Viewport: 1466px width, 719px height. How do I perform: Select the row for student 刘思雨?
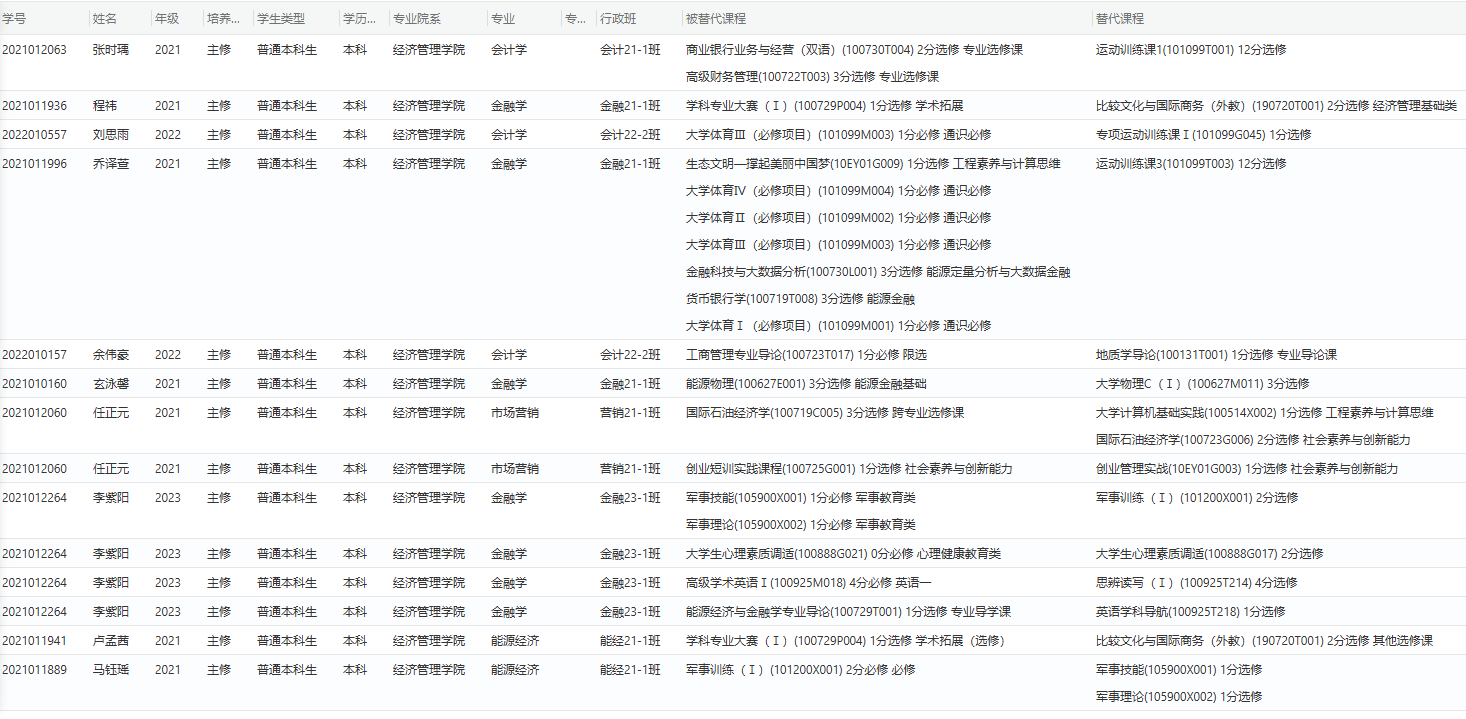(x=111, y=135)
